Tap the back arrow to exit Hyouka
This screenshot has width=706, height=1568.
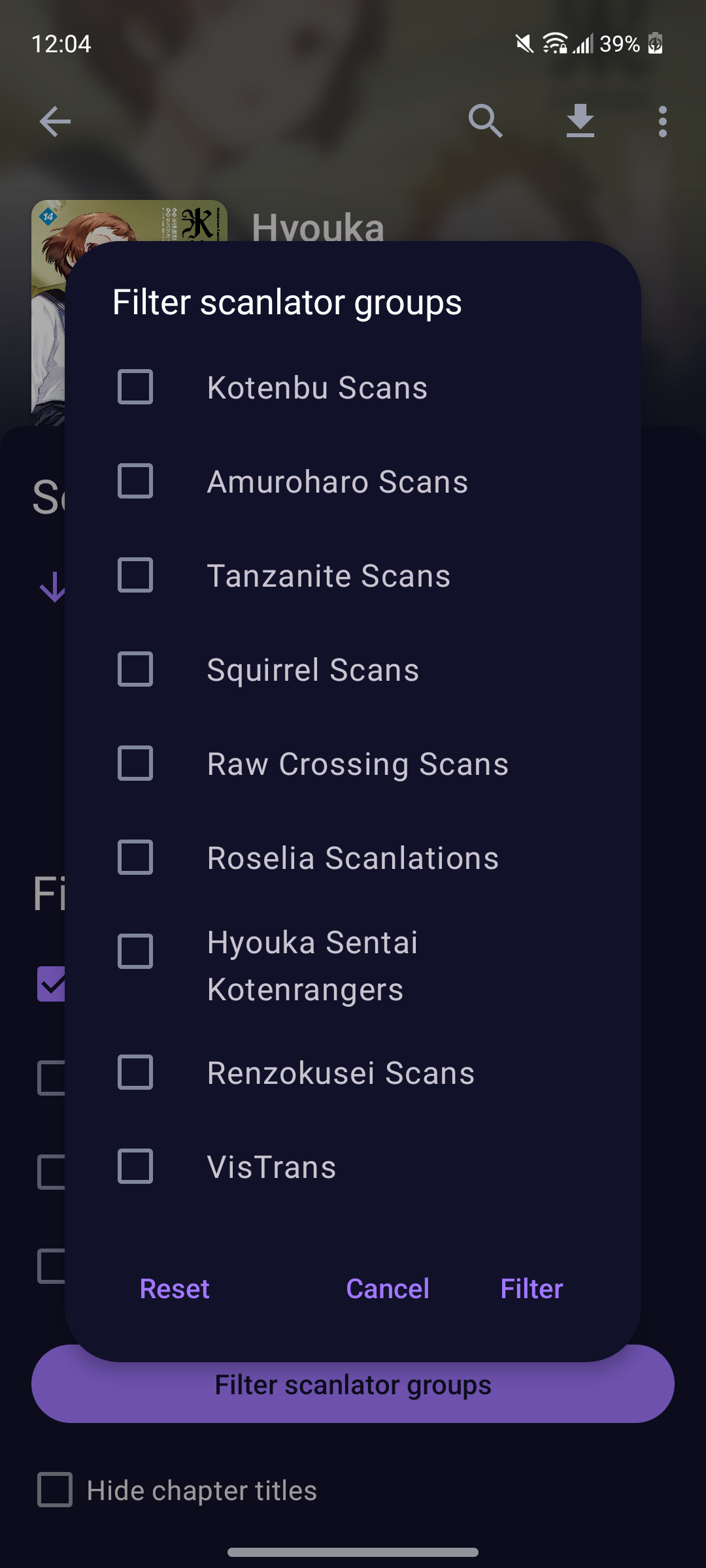55,122
